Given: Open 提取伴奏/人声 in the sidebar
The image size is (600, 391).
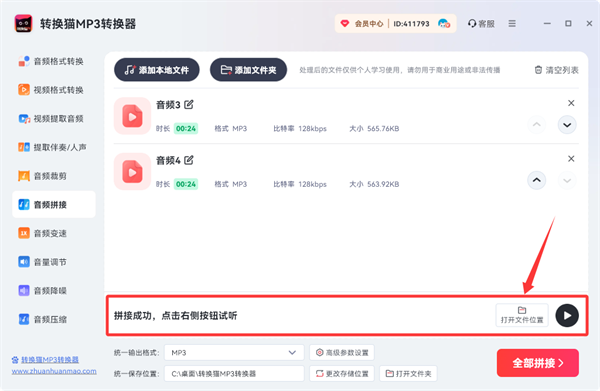Looking at the screenshot, I should point(52,147).
